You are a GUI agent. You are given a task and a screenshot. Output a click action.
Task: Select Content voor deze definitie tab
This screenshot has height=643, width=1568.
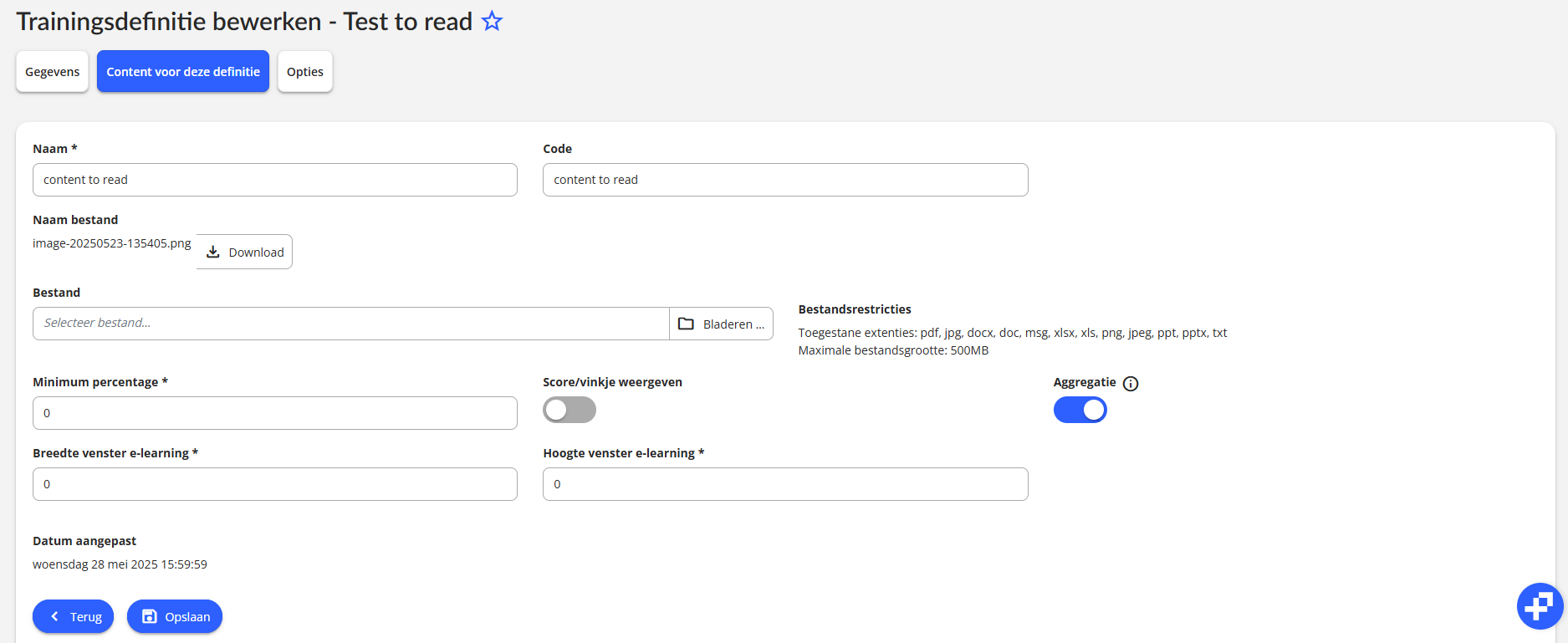[x=183, y=72]
